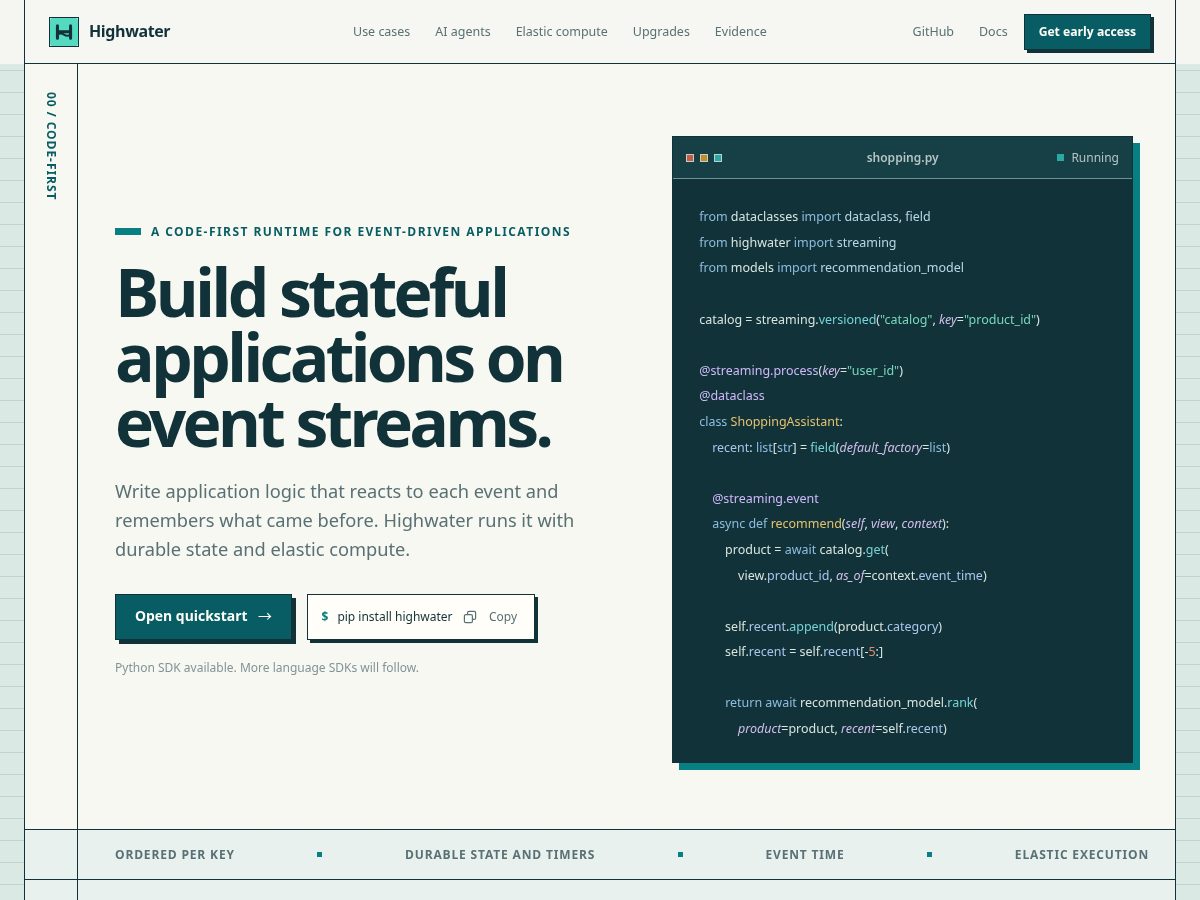This screenshot has height=900, width=1200.
Task: Open the Evidence nav item
Action: point(741,32)
